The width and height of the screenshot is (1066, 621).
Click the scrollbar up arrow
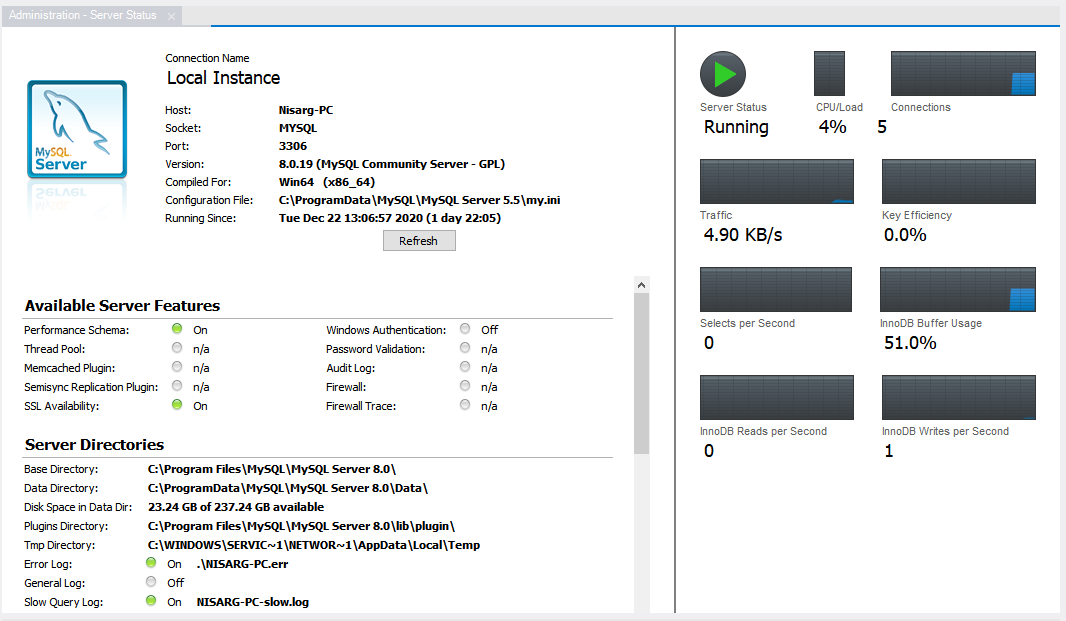coord(641,283)
